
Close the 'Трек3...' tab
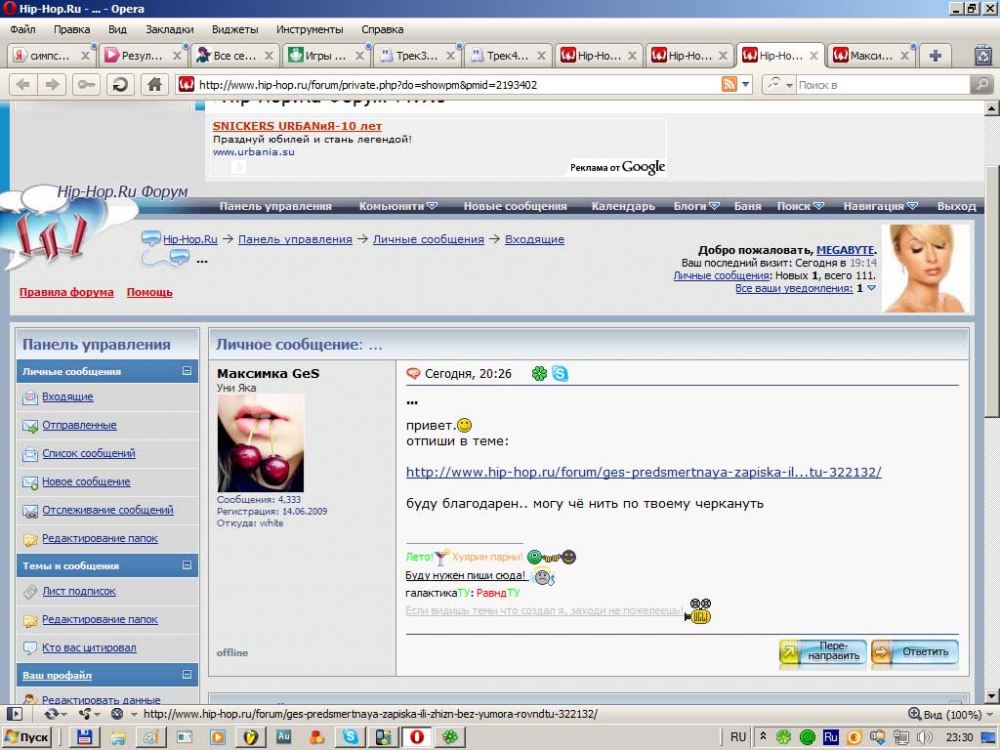(x=450, y=56)
